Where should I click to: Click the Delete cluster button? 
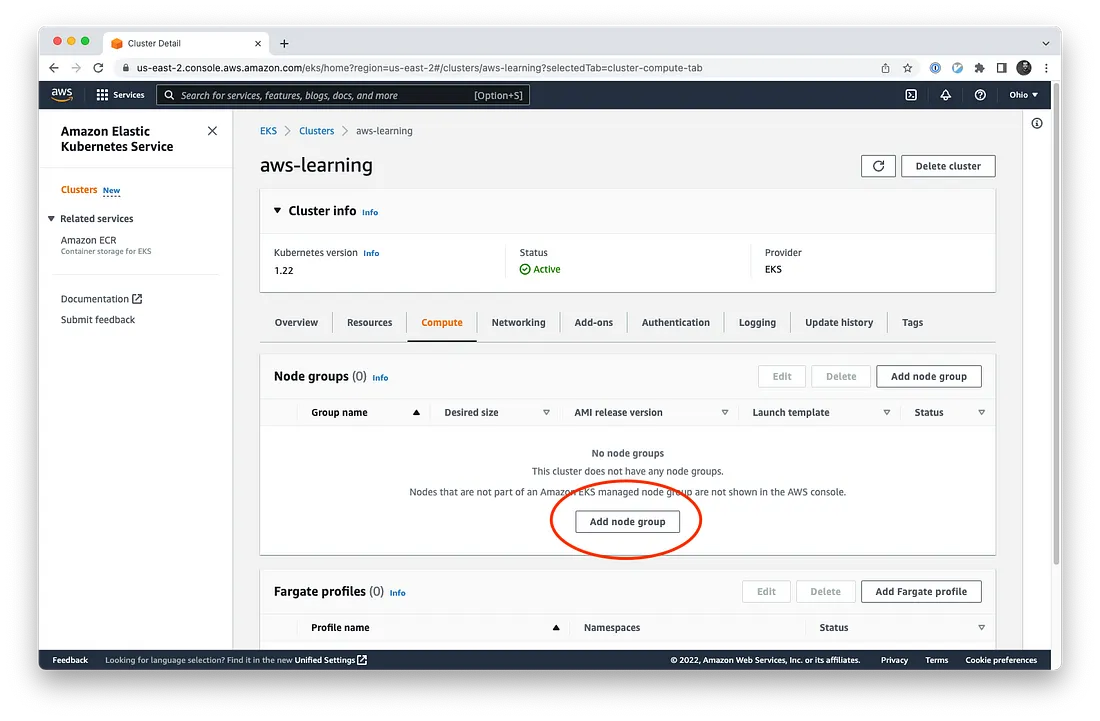(x=948, y=166)
